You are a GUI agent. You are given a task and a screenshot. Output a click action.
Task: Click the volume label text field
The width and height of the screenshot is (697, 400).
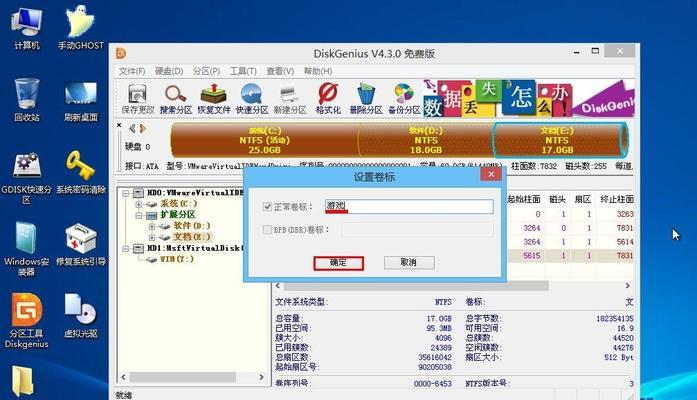[x=409, y=206]
